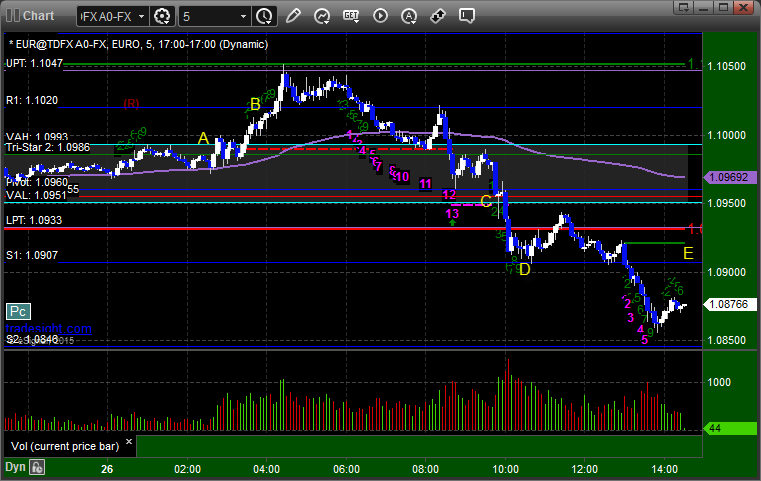The width and height of the screenshot is (761, 481).
Task: Click the UPT: 1.1047 level label
Action: (x=34, y=63)
